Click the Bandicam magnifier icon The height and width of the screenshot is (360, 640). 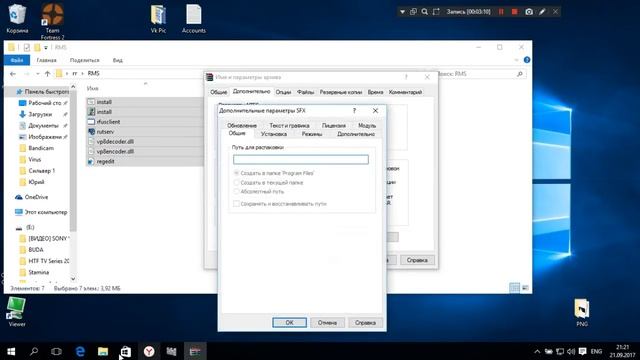click(x=424, y=12)
